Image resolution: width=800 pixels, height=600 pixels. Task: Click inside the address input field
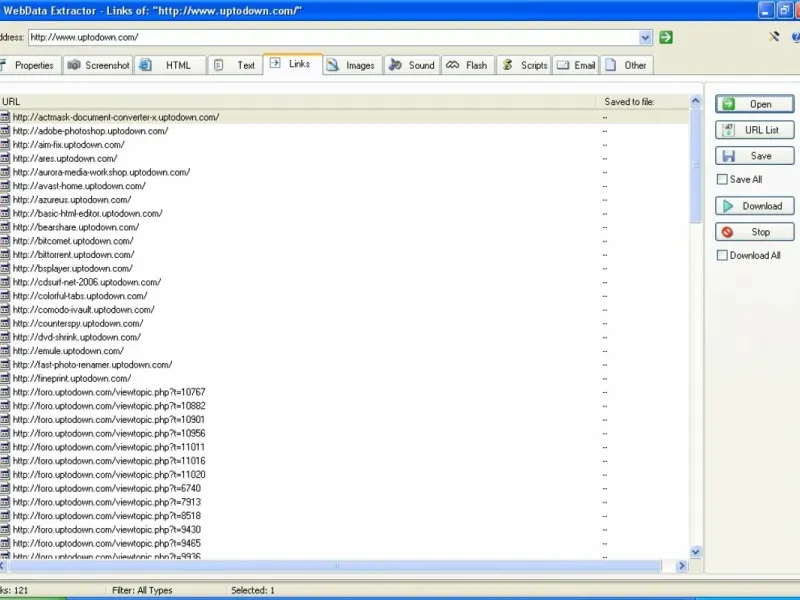coord(334,37)
